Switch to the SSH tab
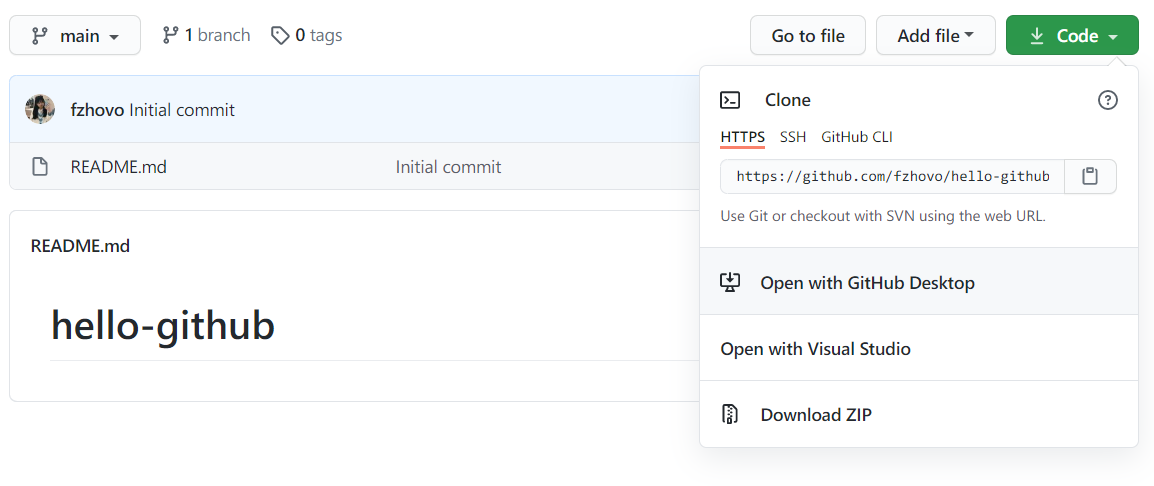1154x486 pixels. point(793,137)
